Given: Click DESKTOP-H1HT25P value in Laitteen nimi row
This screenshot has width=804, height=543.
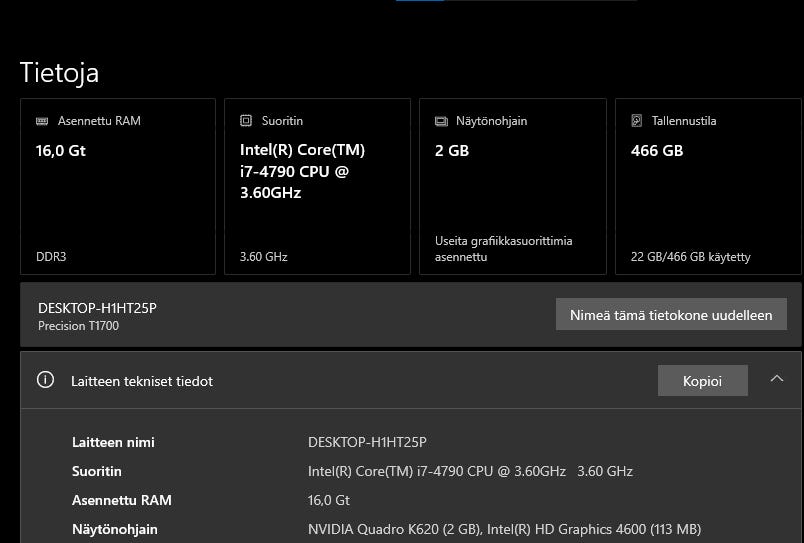Looking at the screenshot, I should click(367, 442).
